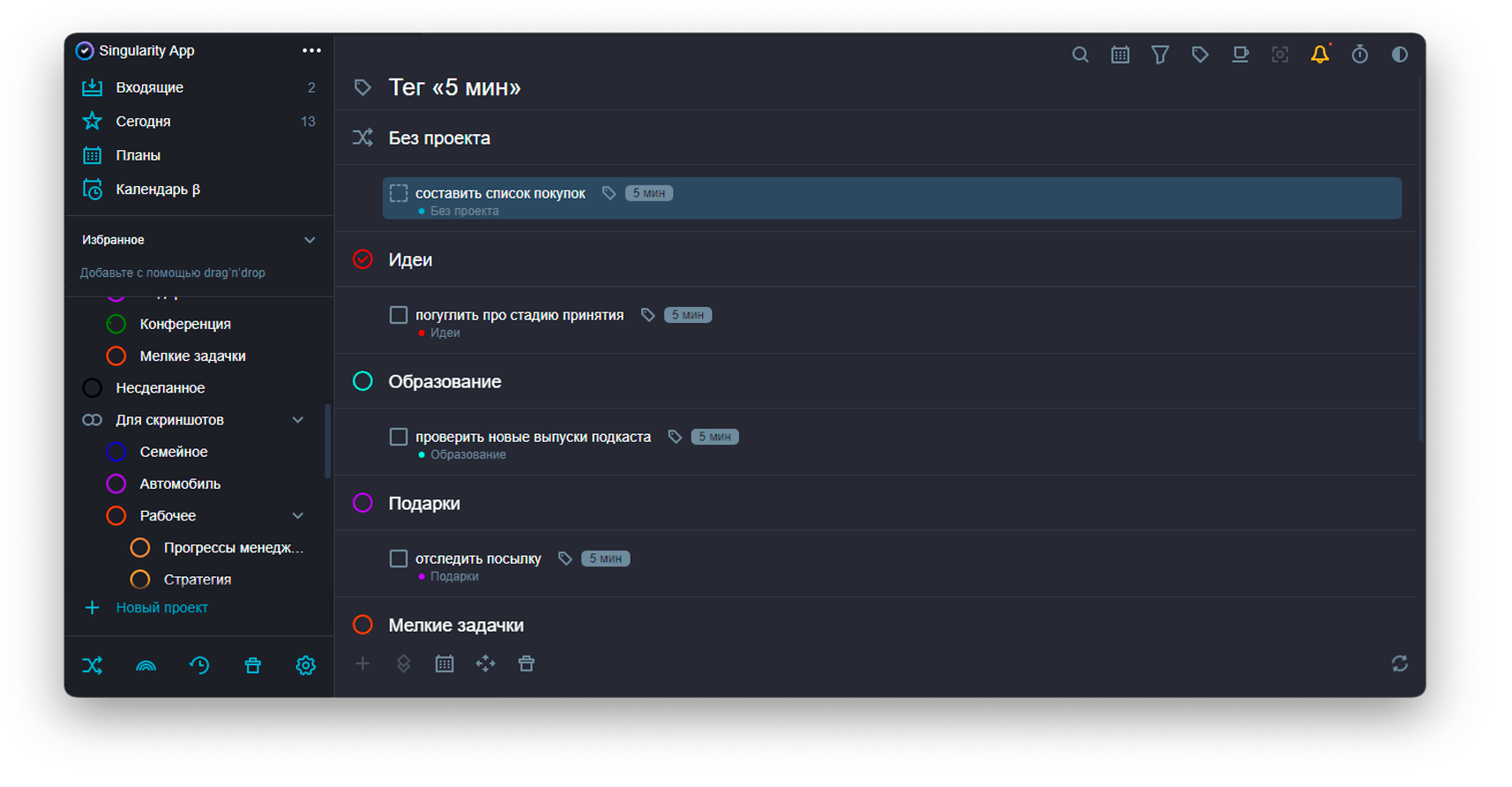Collapse the Избранное section chevron

point(310,240)
